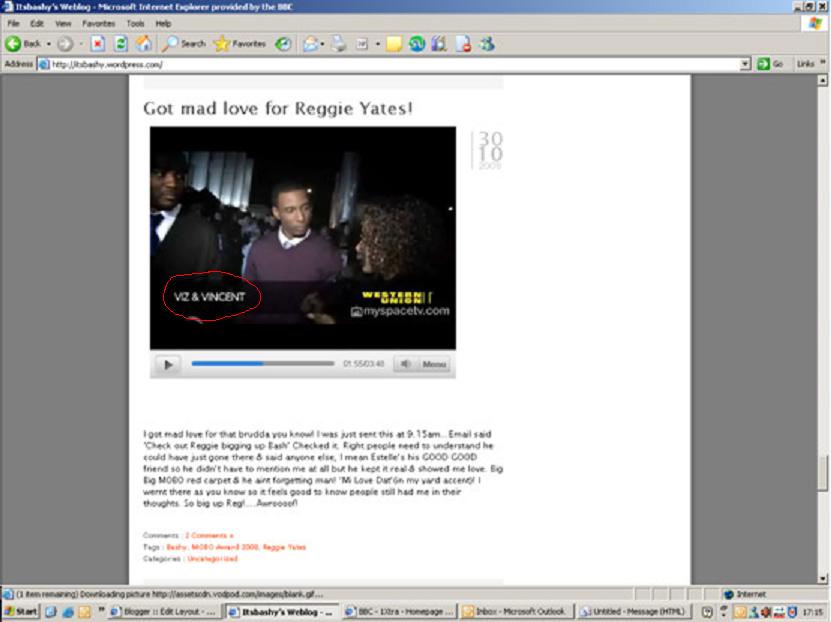The image size is (831, 622).
Task: Open the Back button history dropdown
Action: [49, 44]
